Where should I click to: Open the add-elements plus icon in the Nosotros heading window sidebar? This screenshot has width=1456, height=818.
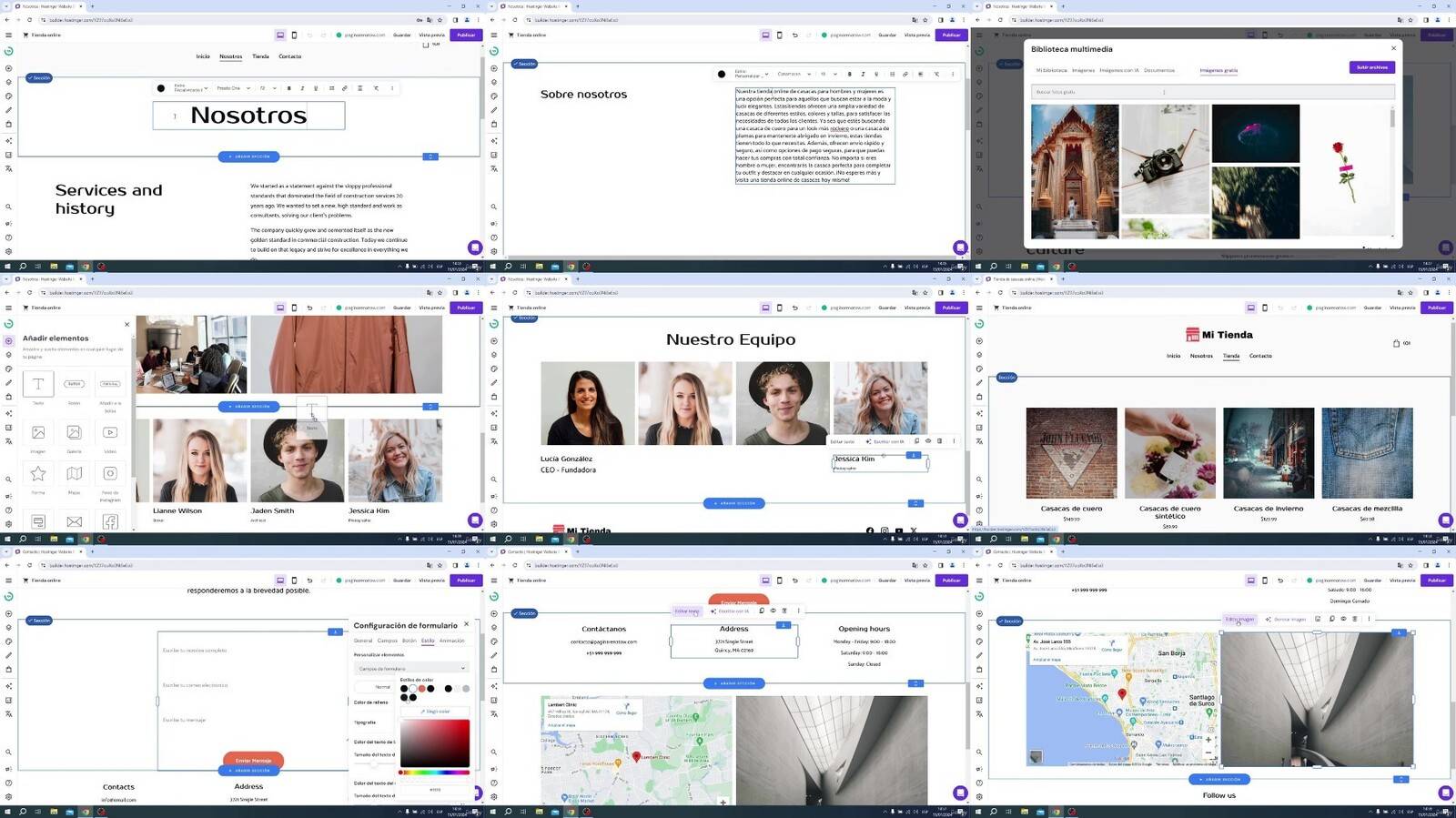8,68
